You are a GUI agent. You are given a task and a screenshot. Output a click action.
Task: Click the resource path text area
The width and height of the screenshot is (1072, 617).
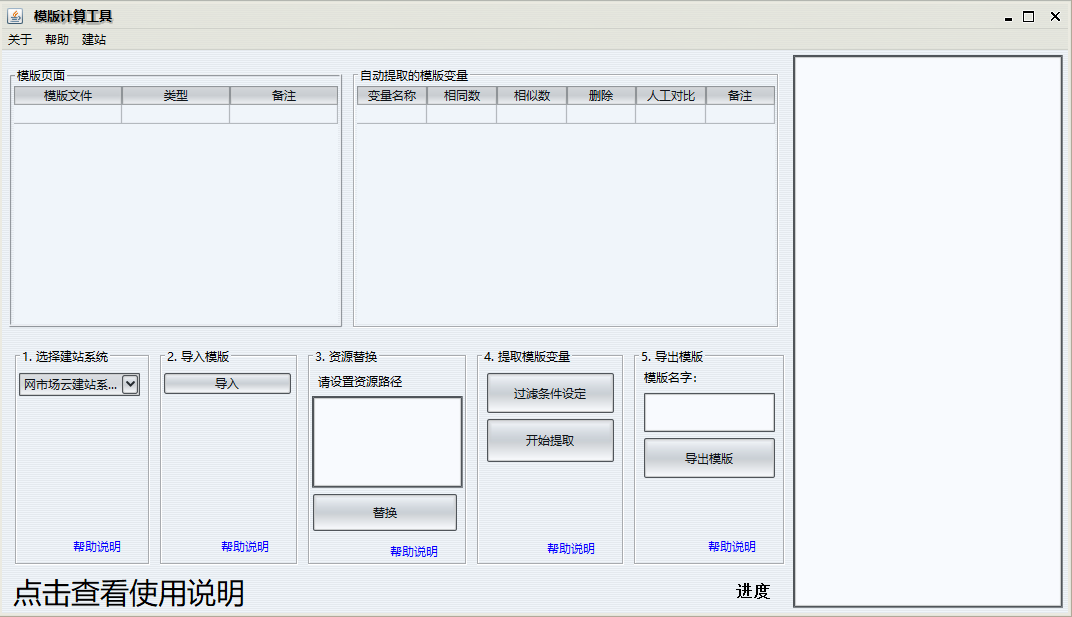387,442
